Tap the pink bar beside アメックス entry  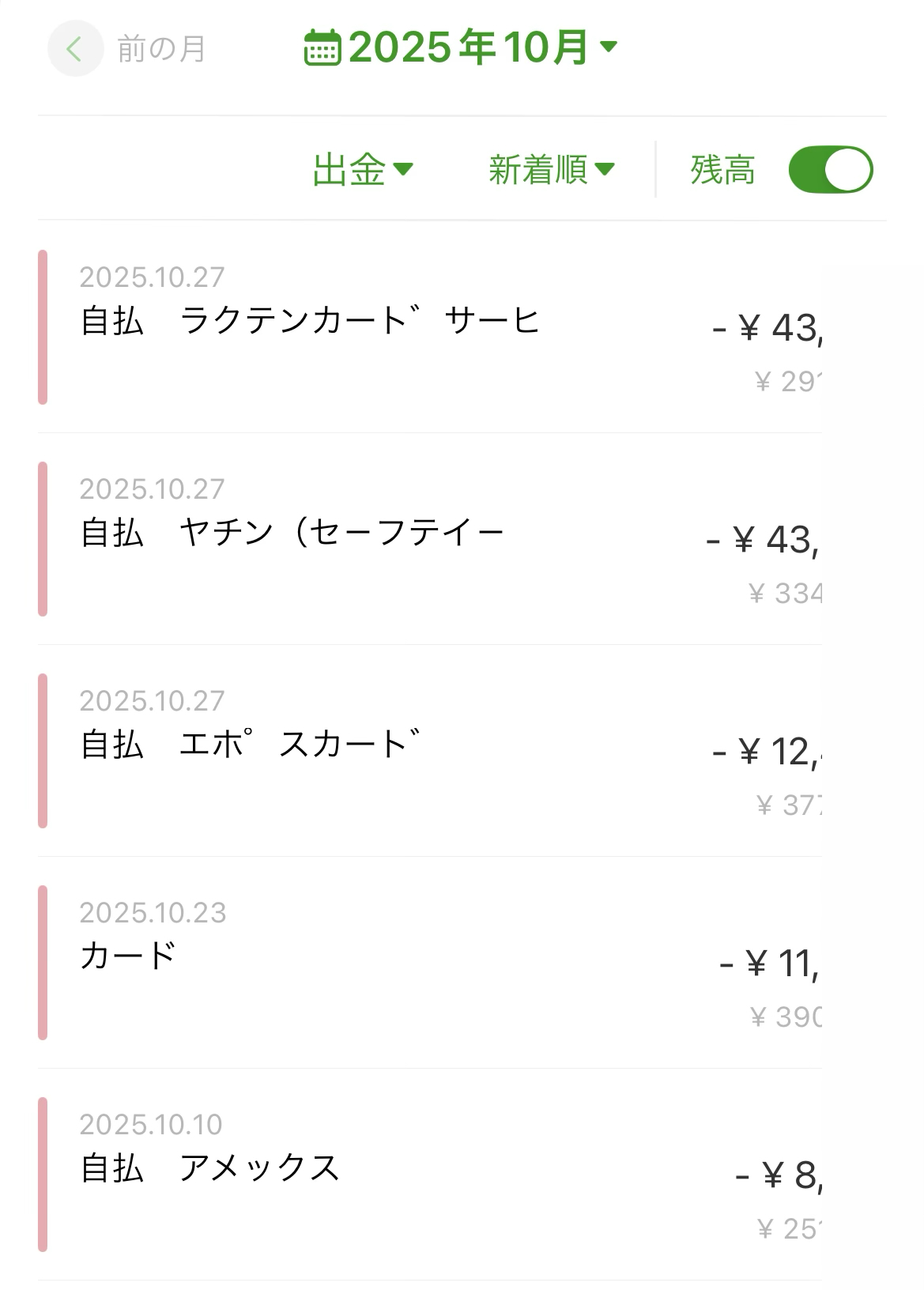[43, 1174]
